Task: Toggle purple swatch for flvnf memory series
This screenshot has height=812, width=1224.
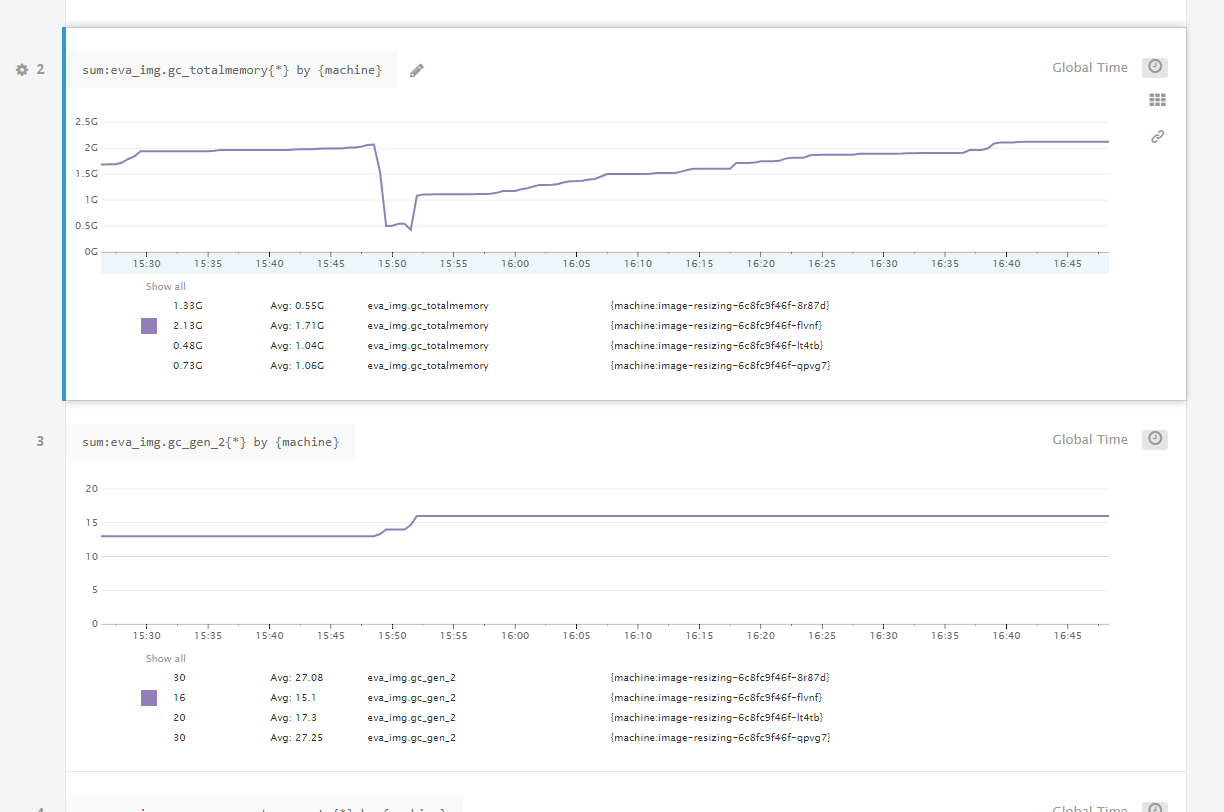Action: coord(149,326)
